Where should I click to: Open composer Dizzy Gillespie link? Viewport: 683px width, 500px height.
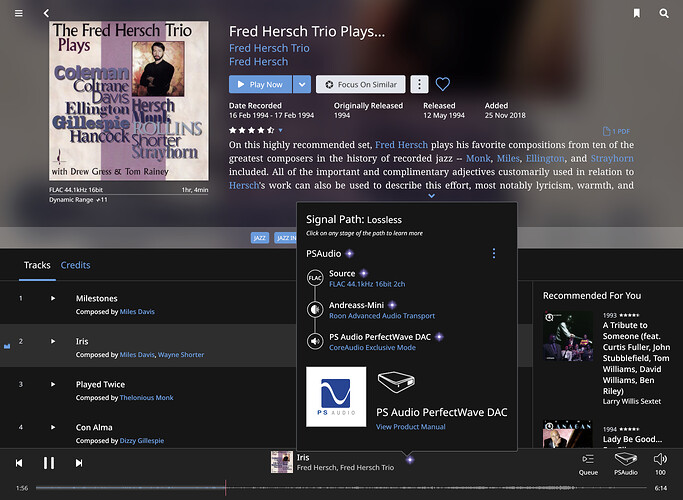click(x=142, y=441)
